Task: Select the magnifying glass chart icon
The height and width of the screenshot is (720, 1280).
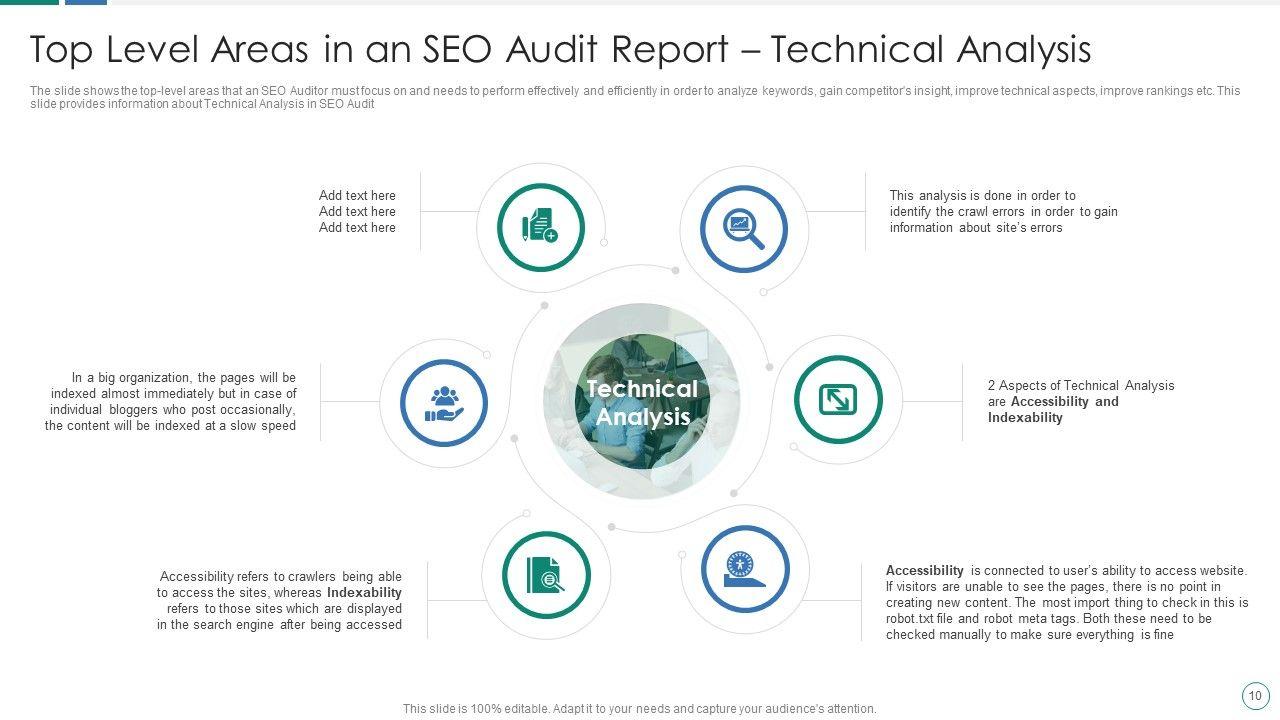Action: coord(744,229)
